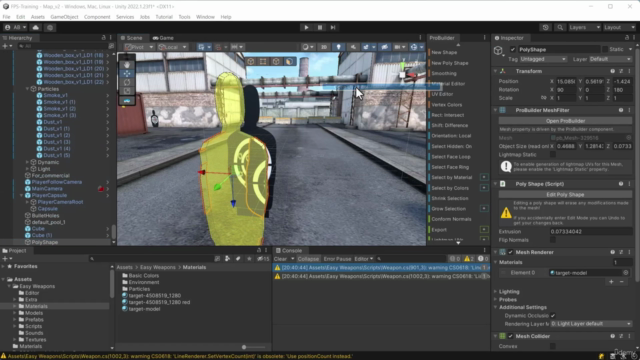Choose ProBuilder face selection mode icon
Image resolution: width=640 pixels, height=360 pixels.
coord(289,61)
